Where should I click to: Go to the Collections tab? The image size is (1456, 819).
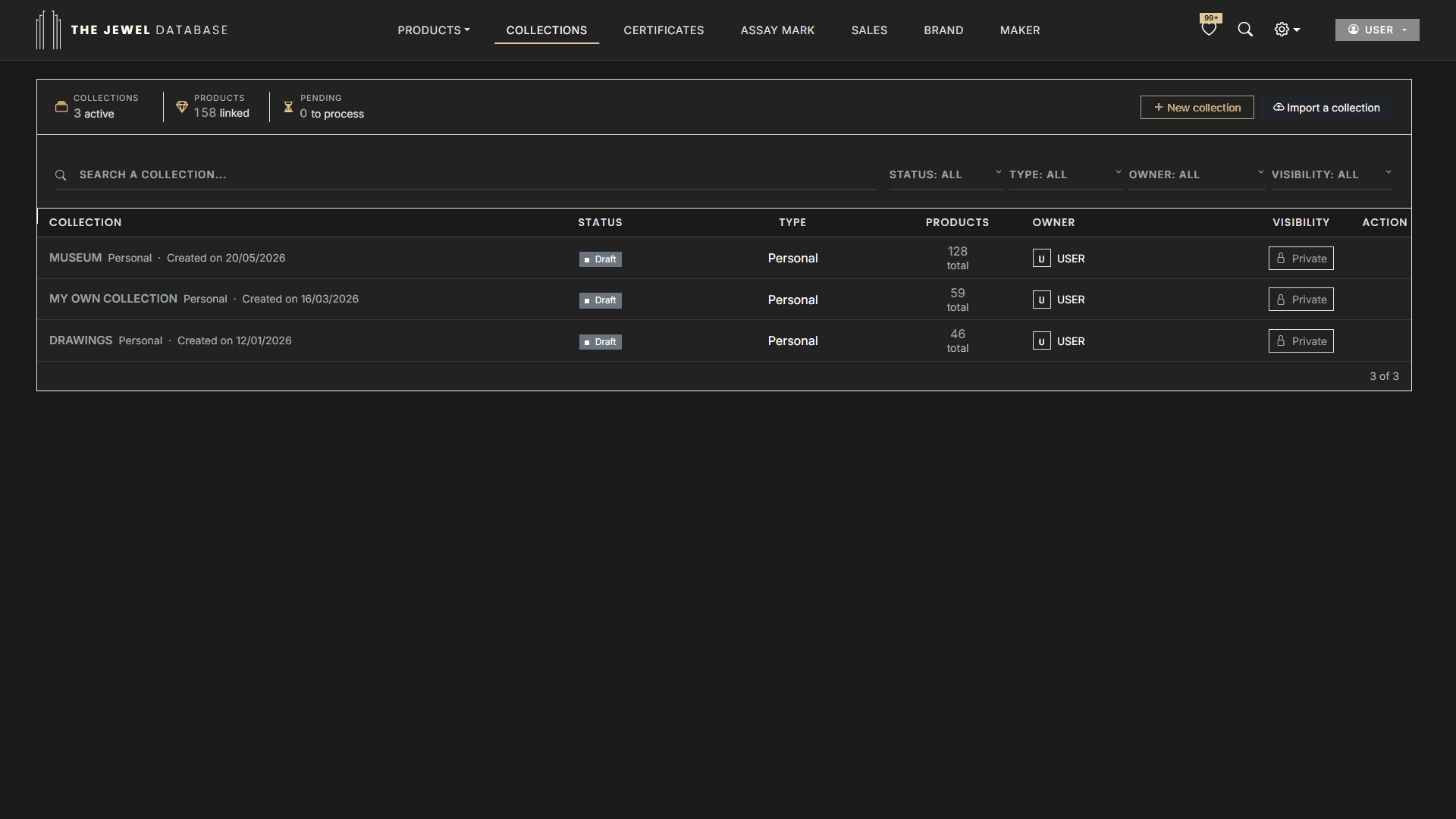pyautogui.click(x=547, y=30)
